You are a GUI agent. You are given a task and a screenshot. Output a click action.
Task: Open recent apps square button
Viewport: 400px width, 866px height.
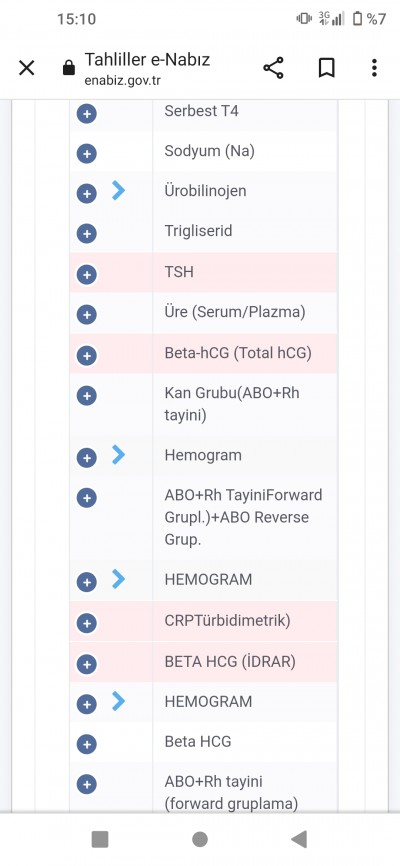coord(100,839)
